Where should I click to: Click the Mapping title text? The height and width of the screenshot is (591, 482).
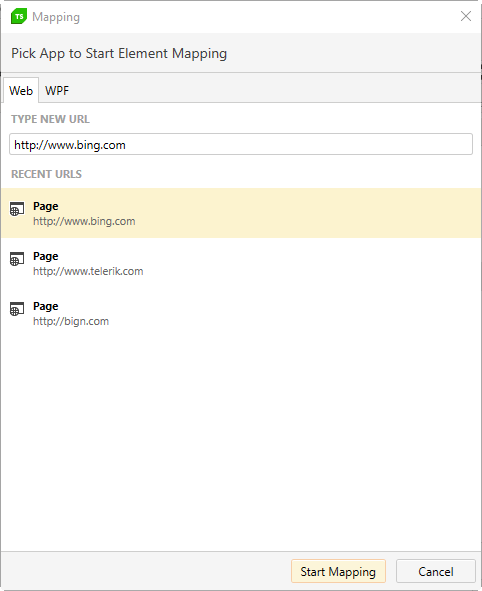(56, 17)
